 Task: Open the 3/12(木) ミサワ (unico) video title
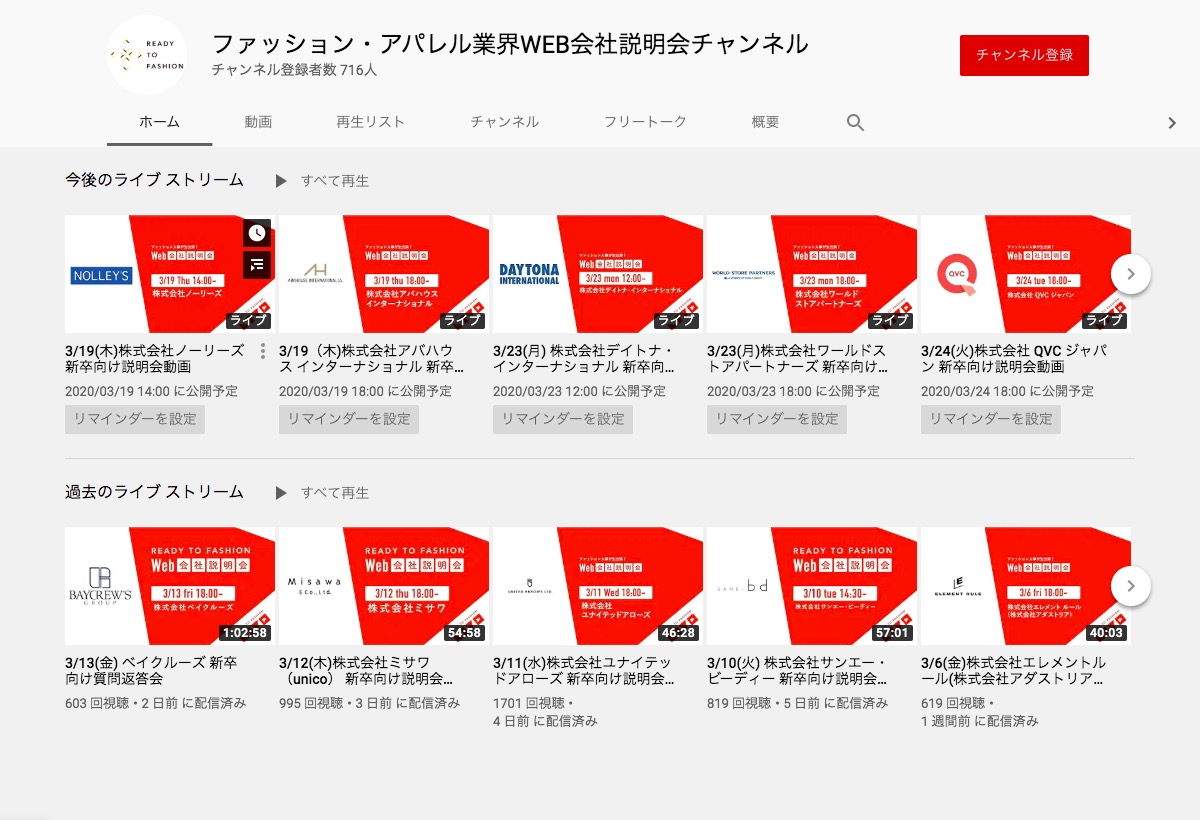(x=366, y=671)
